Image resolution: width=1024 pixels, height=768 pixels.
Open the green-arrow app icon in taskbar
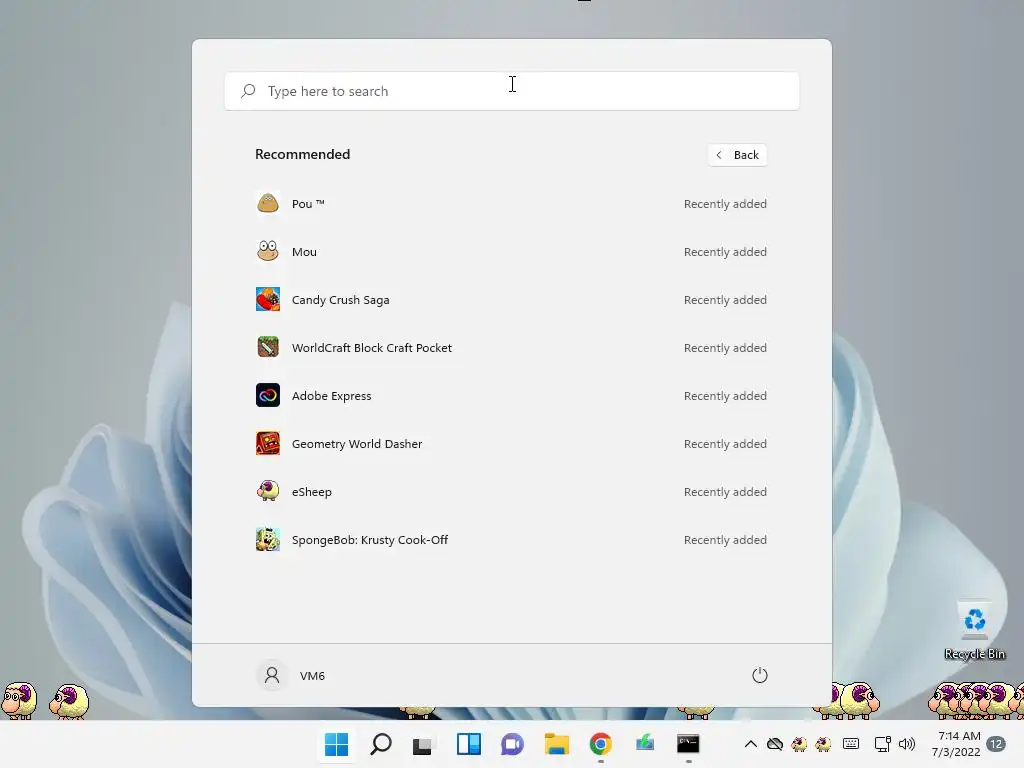click(x=645, y=743)
